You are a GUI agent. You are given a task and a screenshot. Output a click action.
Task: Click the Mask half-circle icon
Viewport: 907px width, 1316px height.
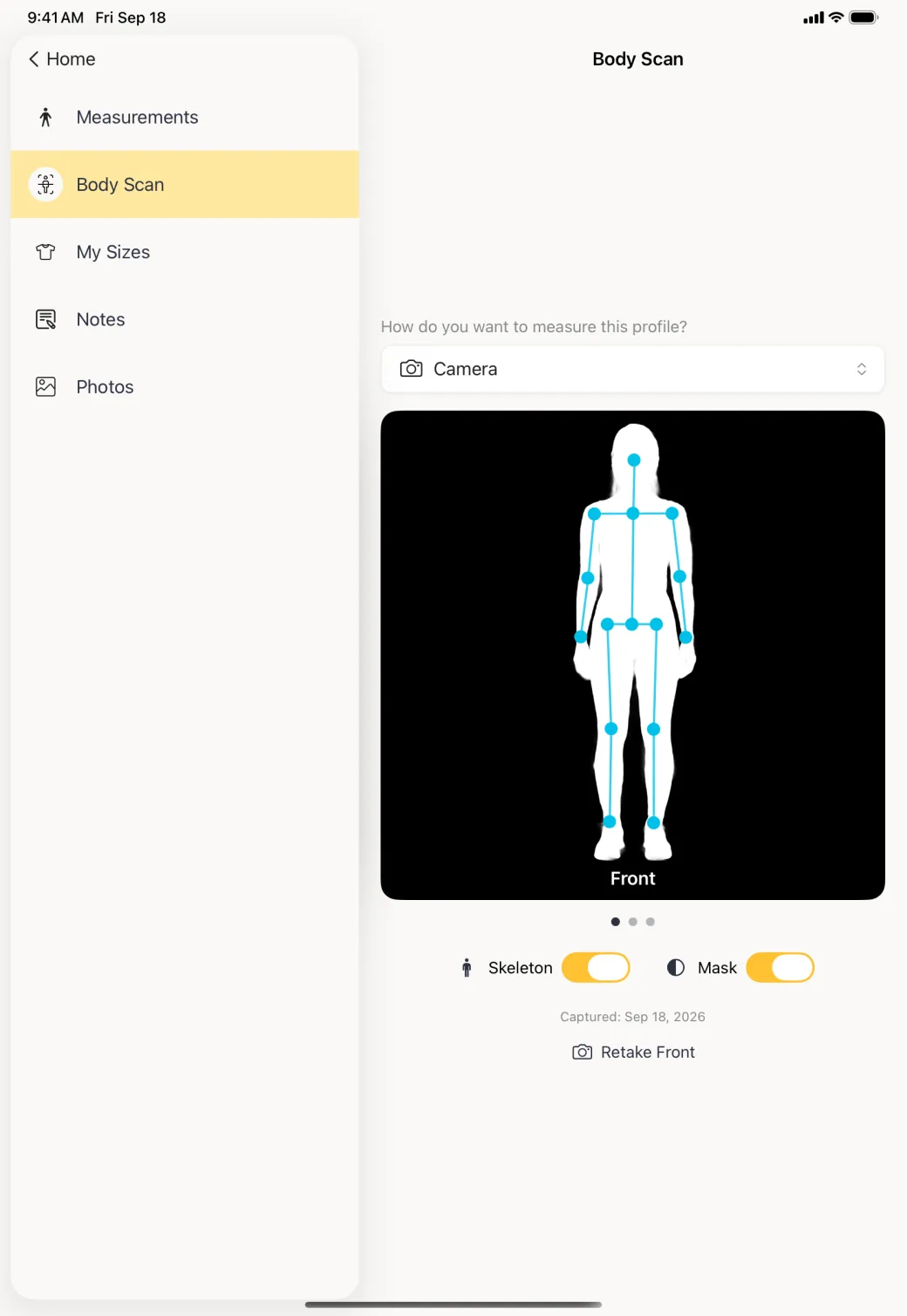click(676, 968)
